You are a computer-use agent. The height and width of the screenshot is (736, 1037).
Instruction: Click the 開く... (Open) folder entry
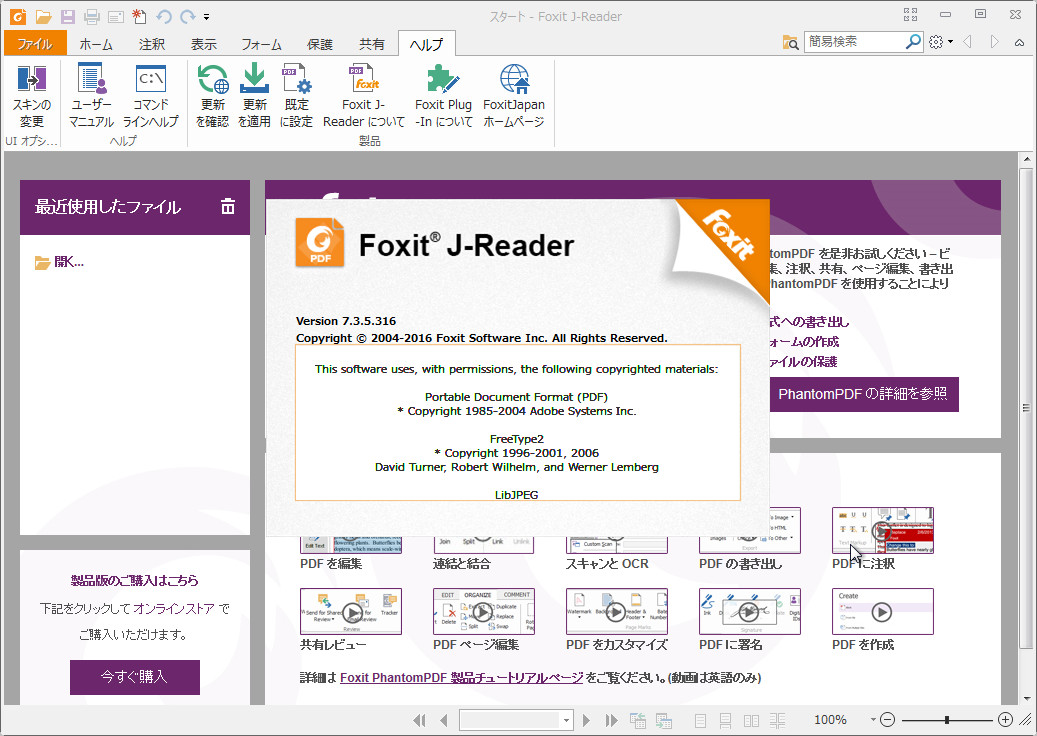click(60, 262)
